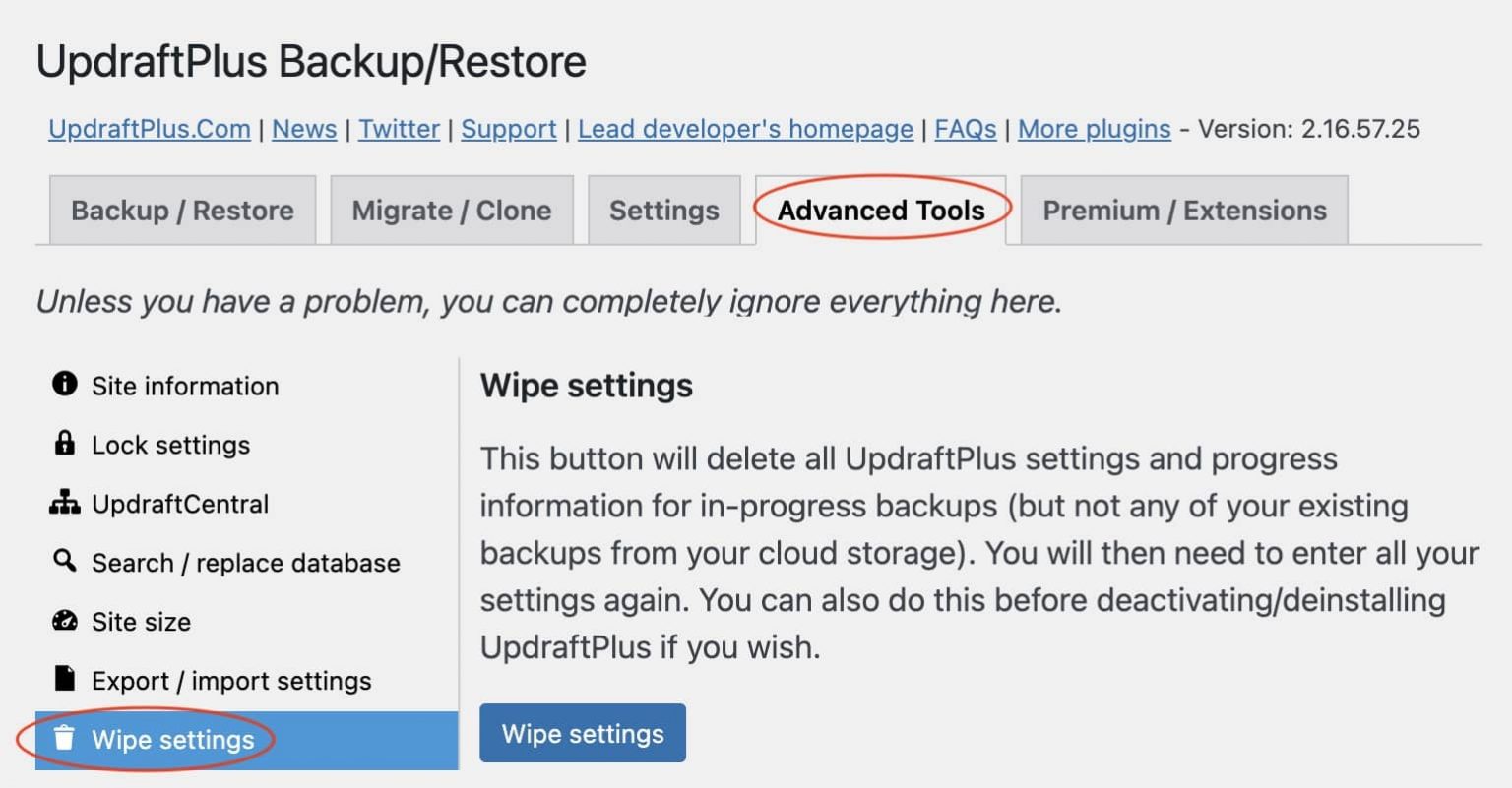Open the Migrate / Clone tab
This screenshot has width=1512, height=788.
[451, 210]
